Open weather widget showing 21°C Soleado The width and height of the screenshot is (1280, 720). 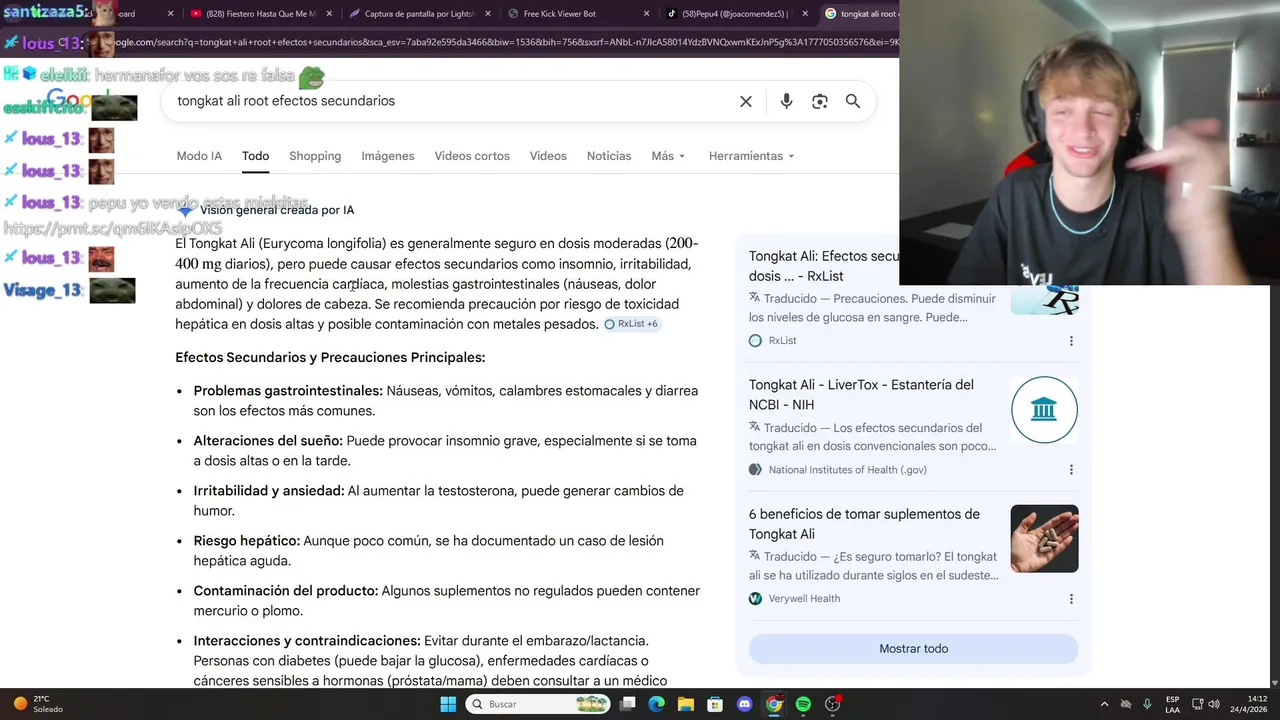pos(38,704)
